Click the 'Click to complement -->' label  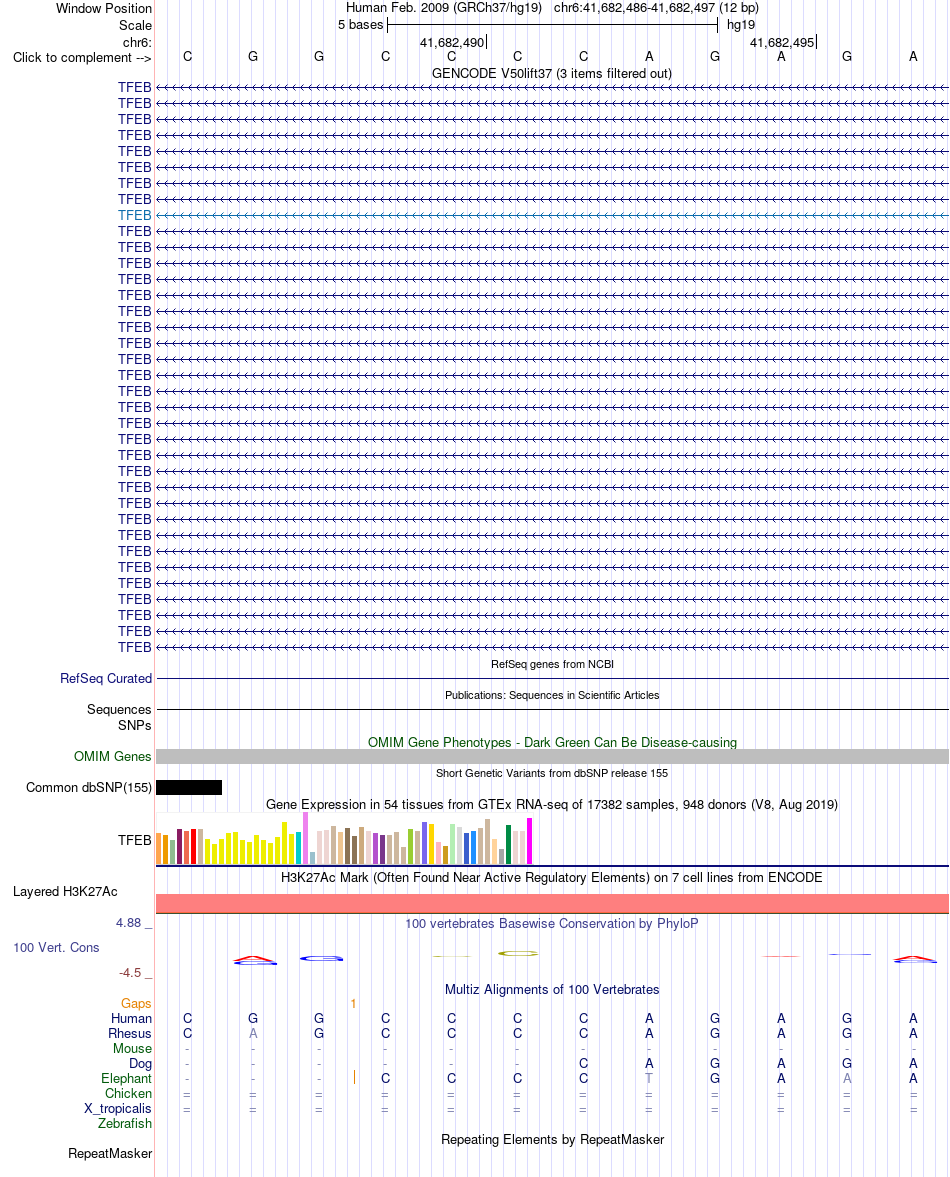(82, 58)
